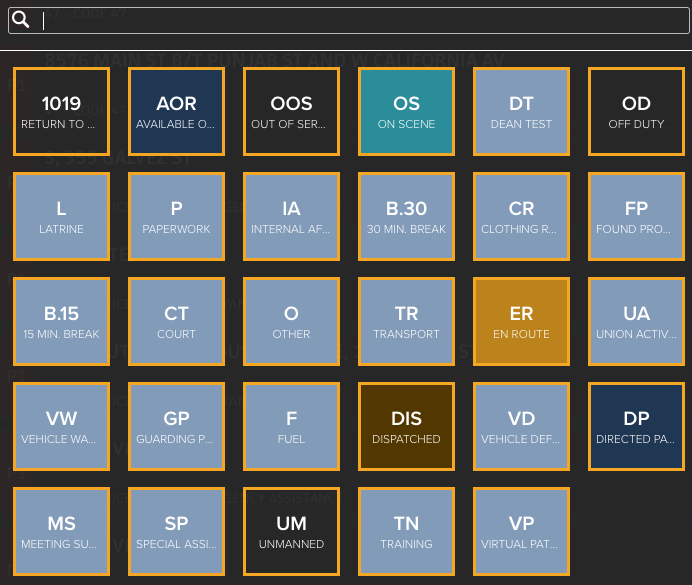The image size is (692, 585).
Task: Select the B.30 30 Min. Break tile
Action: [x=406, y=217]
